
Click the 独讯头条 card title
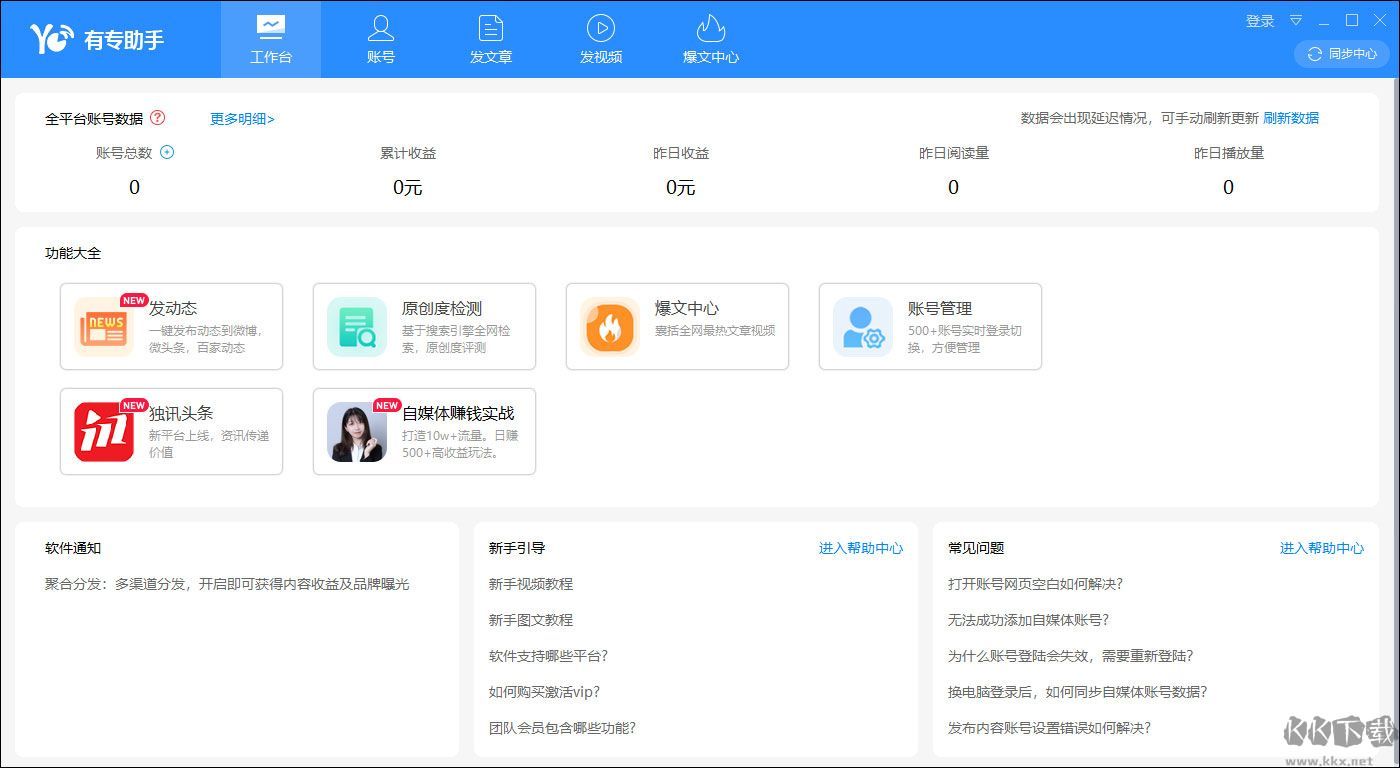(x=181, y=414)
